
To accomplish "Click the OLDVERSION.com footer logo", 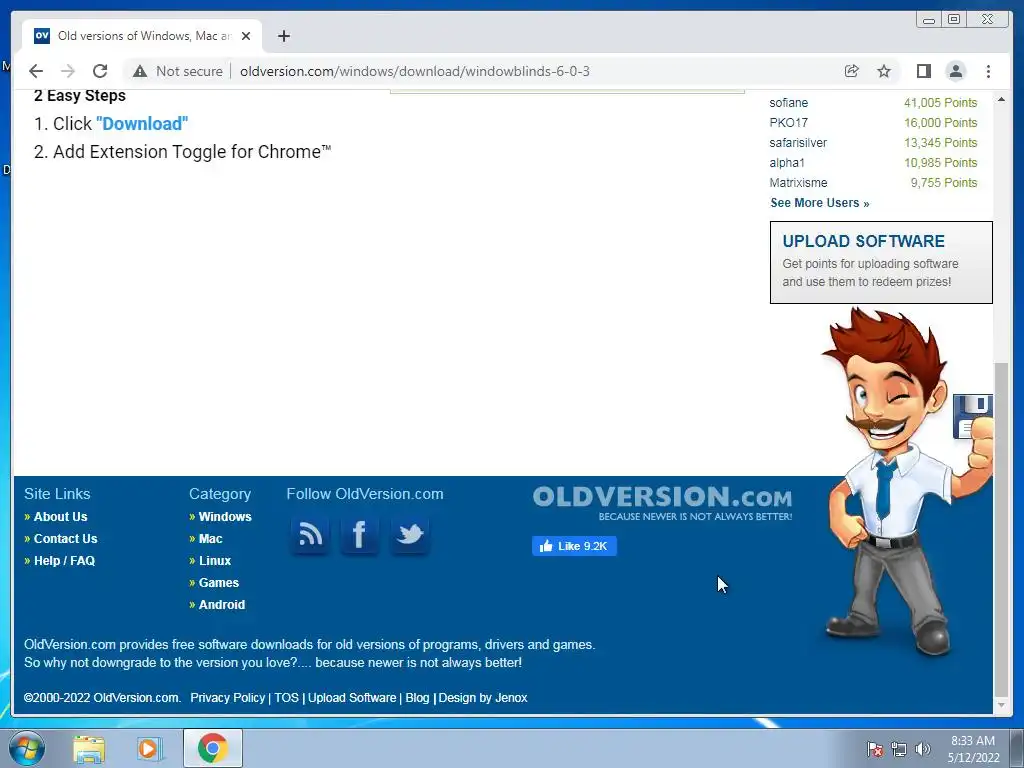I will (662, 503).
